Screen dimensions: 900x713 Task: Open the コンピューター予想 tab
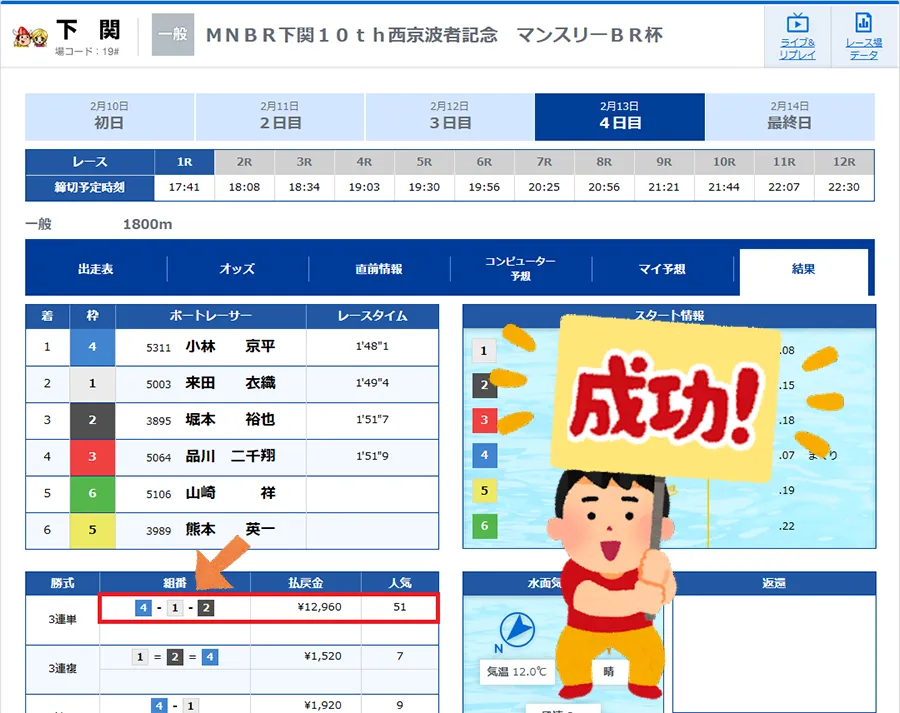pyautogui.click(x=520, y=268)
